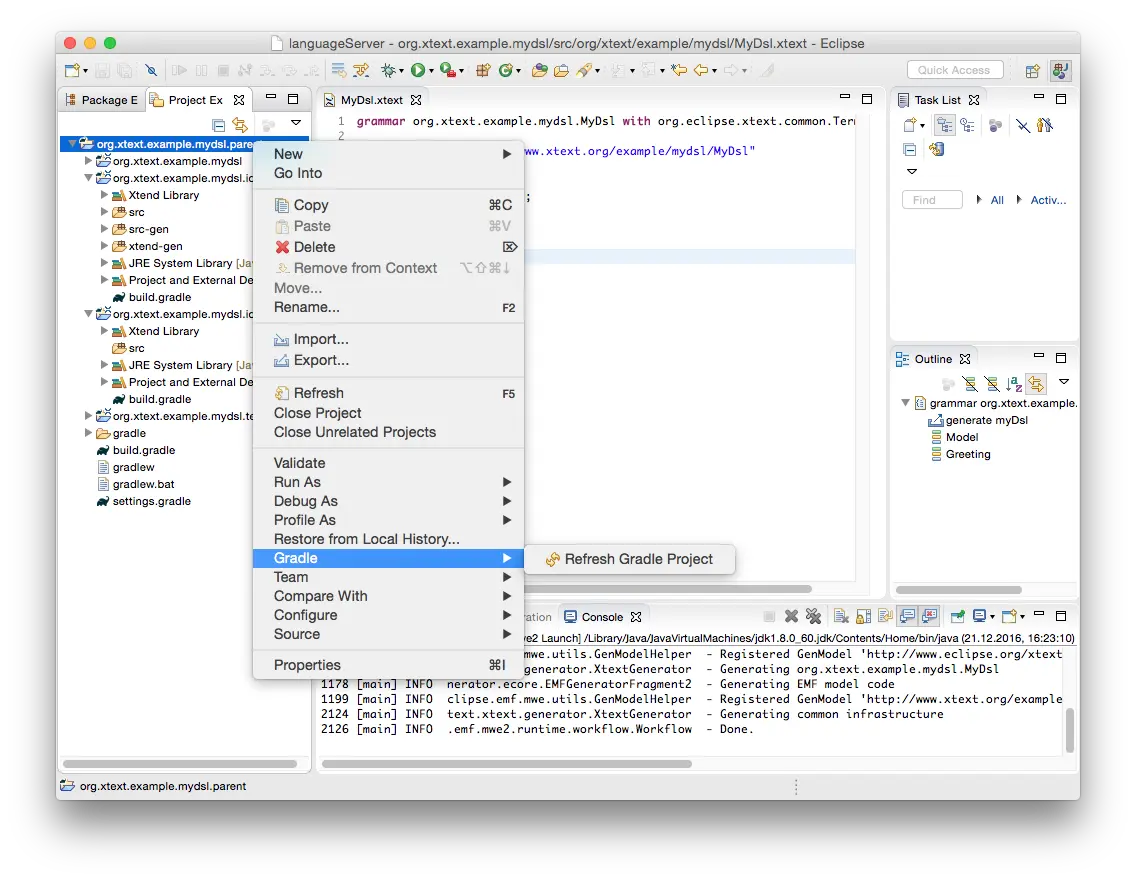This screenshot has height=880, width=1136.
Task: Click Collapse All icon in Task List
Action: (910, 149)
